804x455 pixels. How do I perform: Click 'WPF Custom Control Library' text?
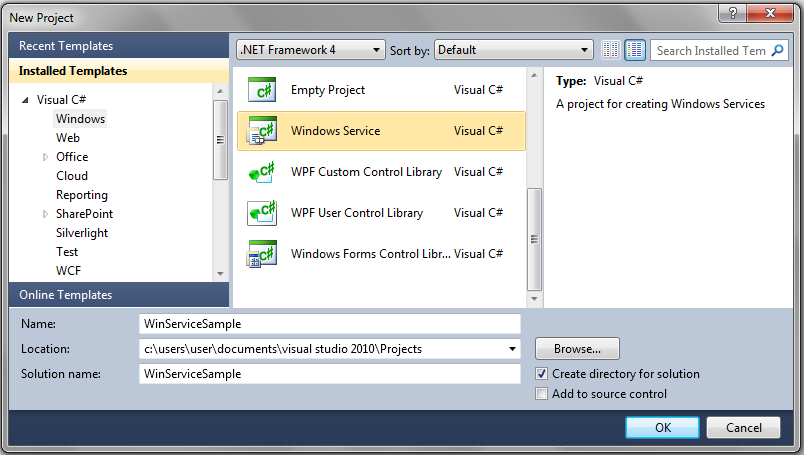pyautogui.click(x=367, y=172)
